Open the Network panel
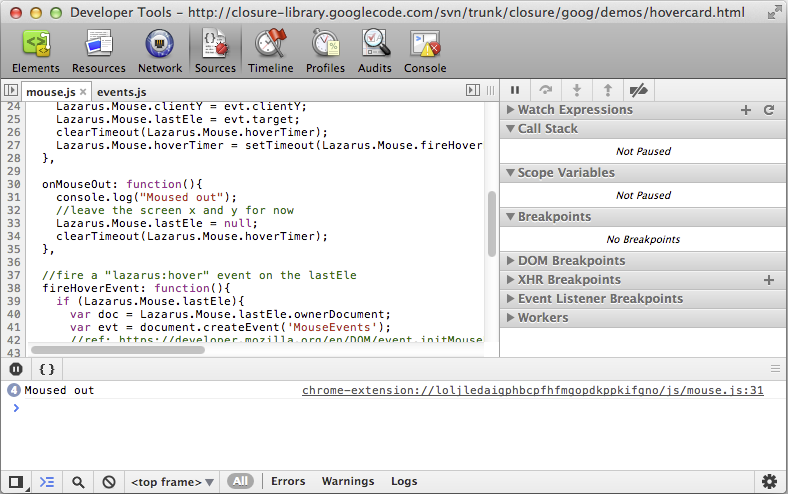Image resolution: width=788 pixels, height=494 pixels. pyautogui.click(x=160, y=50)
